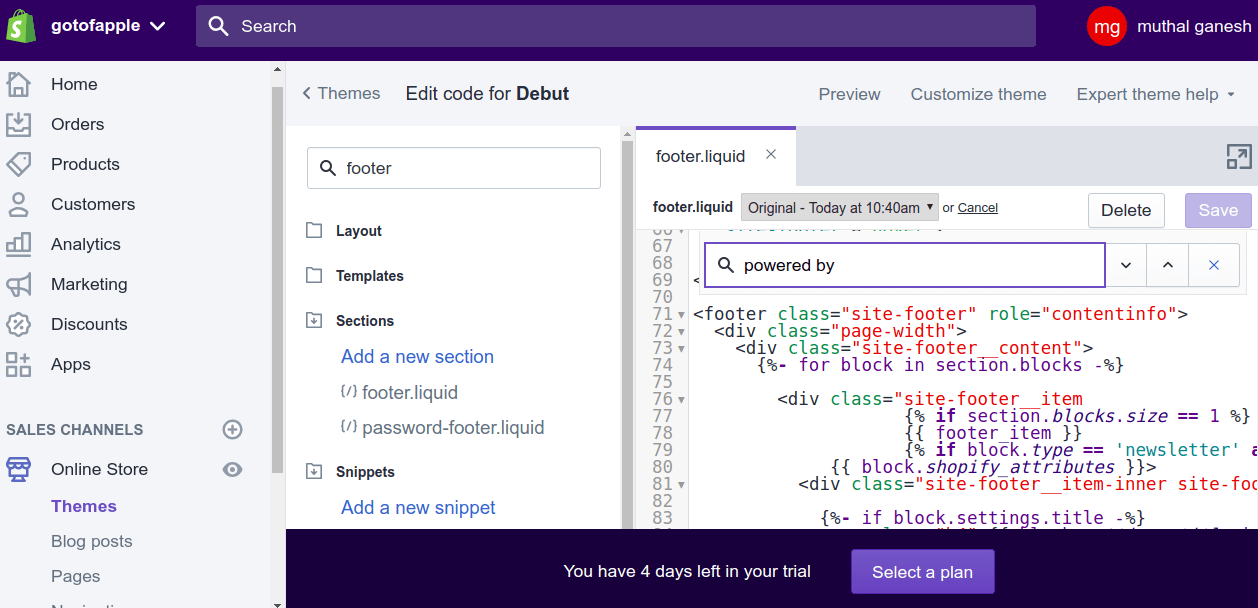The image size is (1258, 608).
Task: Open the Products tag icon
Action: 19,164
